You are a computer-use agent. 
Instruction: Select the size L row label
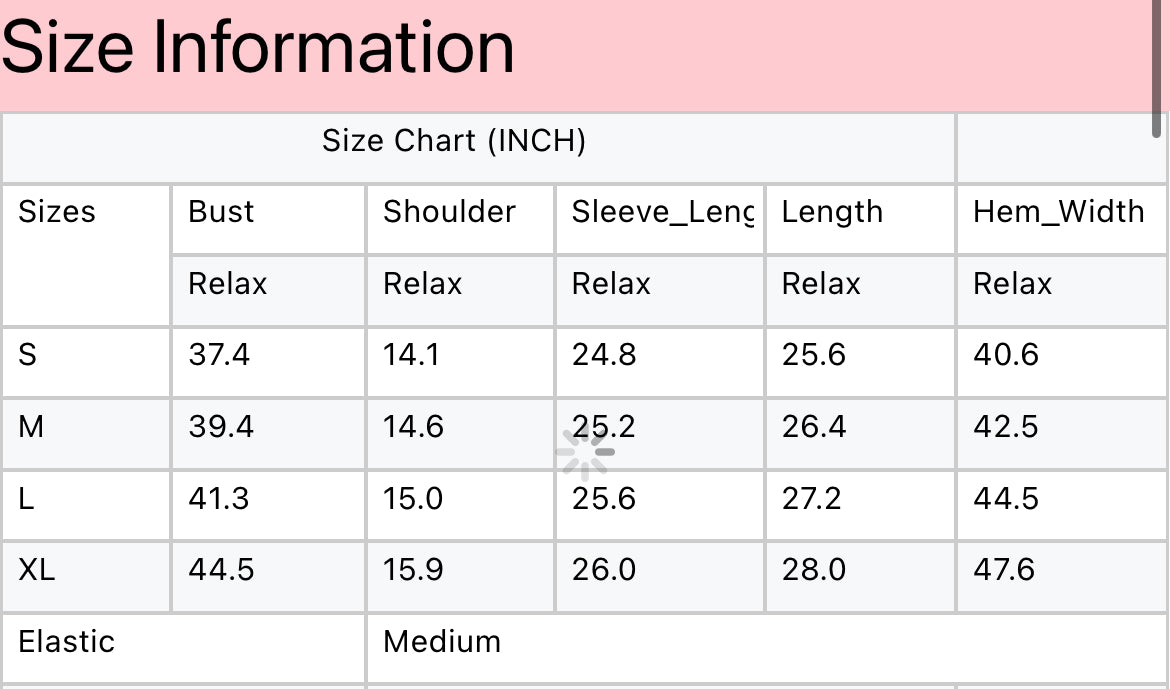[x=26, y=499]
